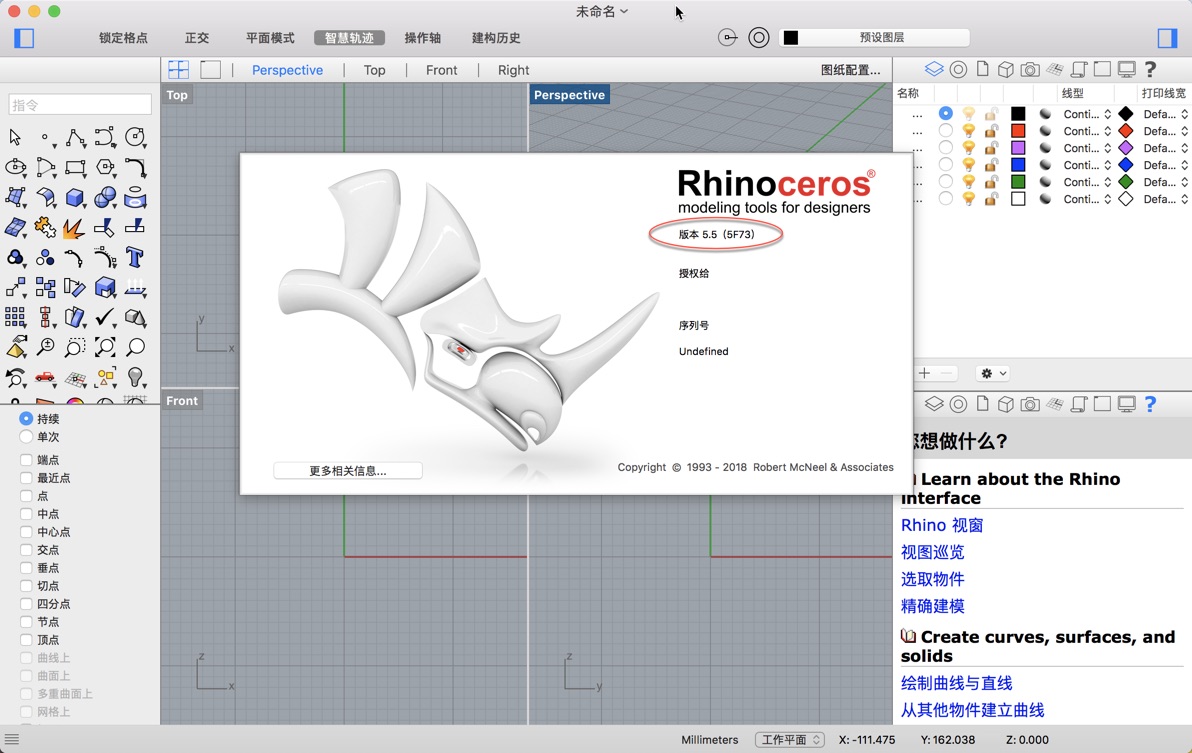The image size is (1192, 753).
Task: Click the red car render tool
Action: point(45,377)
